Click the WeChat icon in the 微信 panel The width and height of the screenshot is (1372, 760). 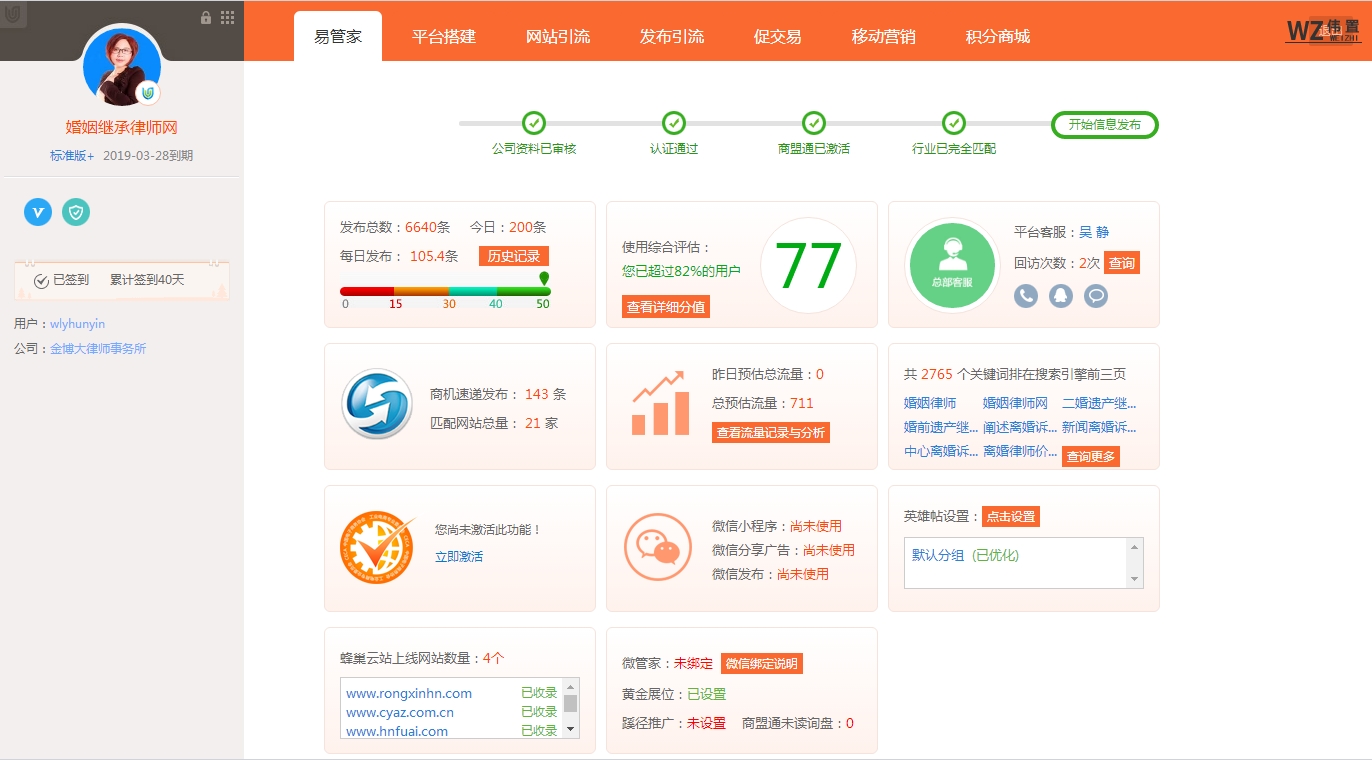tap(658, 548)
